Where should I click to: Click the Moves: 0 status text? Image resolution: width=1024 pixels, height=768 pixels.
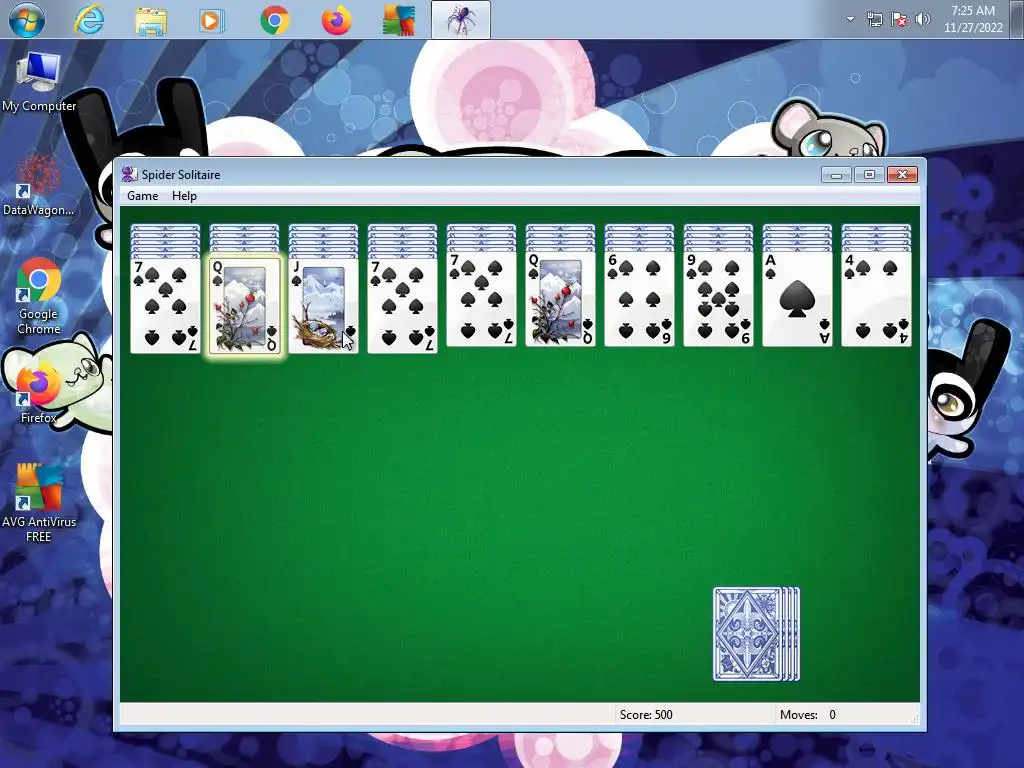808,714
